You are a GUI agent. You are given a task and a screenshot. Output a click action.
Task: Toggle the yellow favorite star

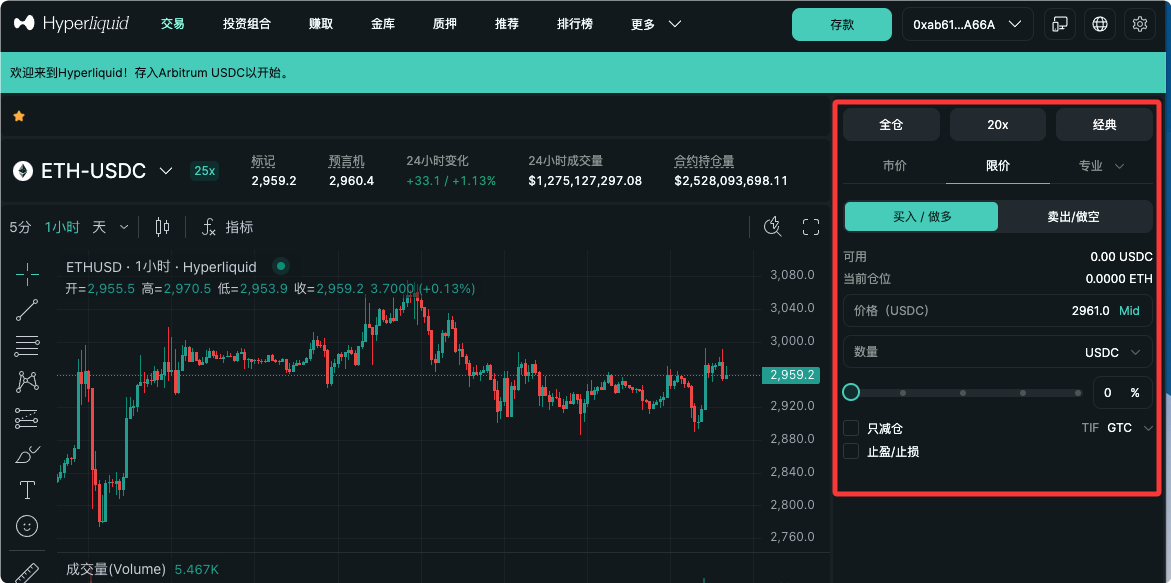(x=18, y=116)
